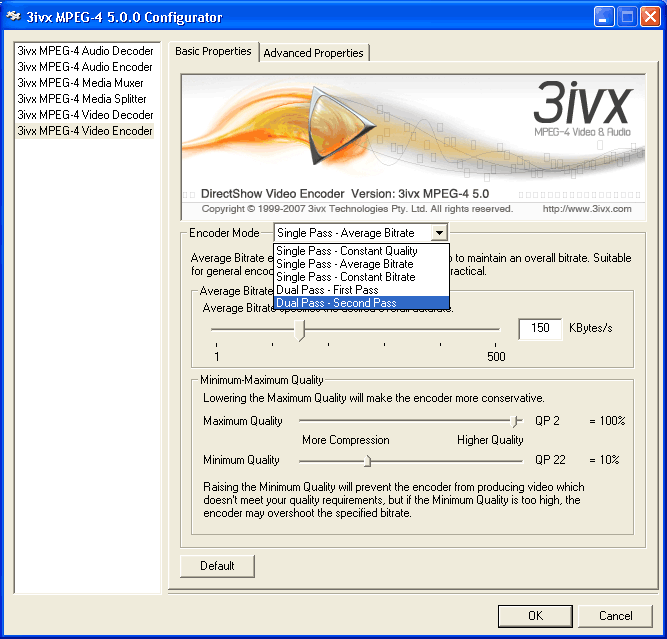This screenshot has width=667, height=639.
Task: Open the http://www.3ivx.com link
Action: 587,209
